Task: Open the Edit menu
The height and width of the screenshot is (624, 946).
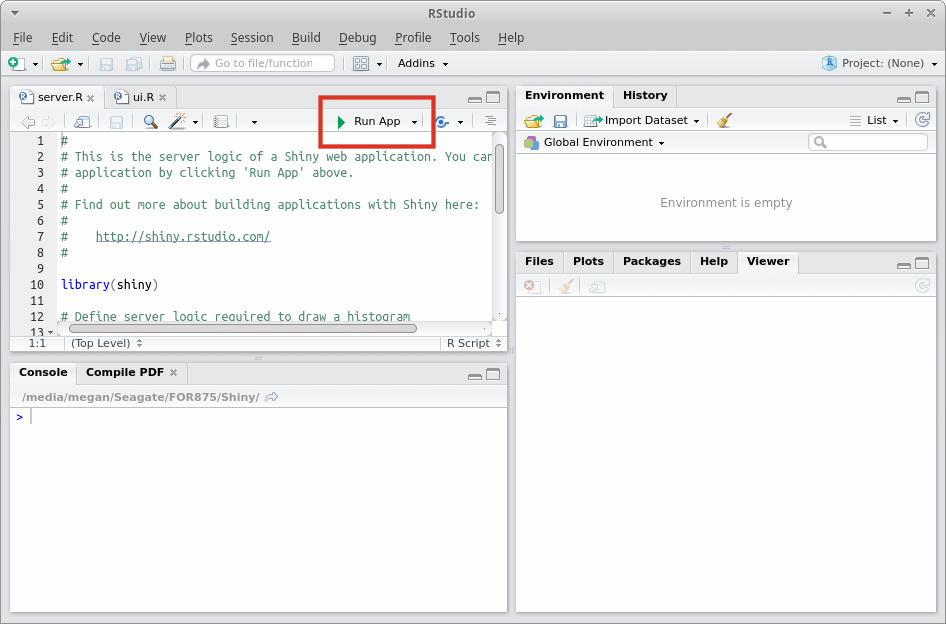Action: pos(62,37)
